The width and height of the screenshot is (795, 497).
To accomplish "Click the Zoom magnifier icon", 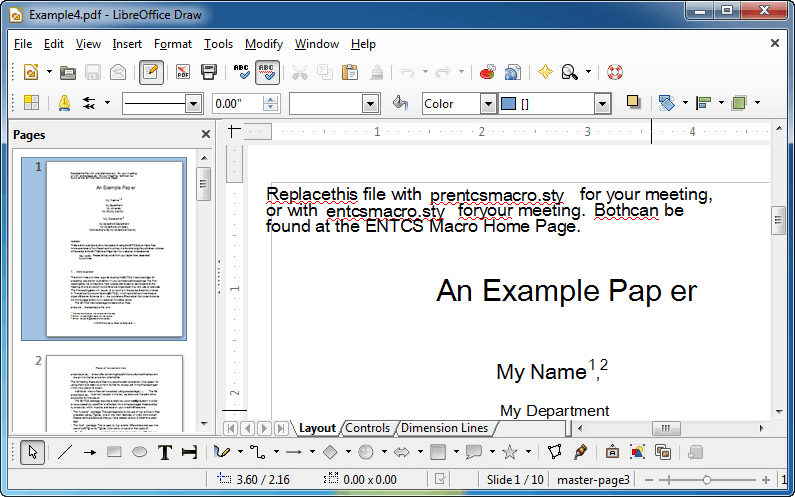I will 570,72.
